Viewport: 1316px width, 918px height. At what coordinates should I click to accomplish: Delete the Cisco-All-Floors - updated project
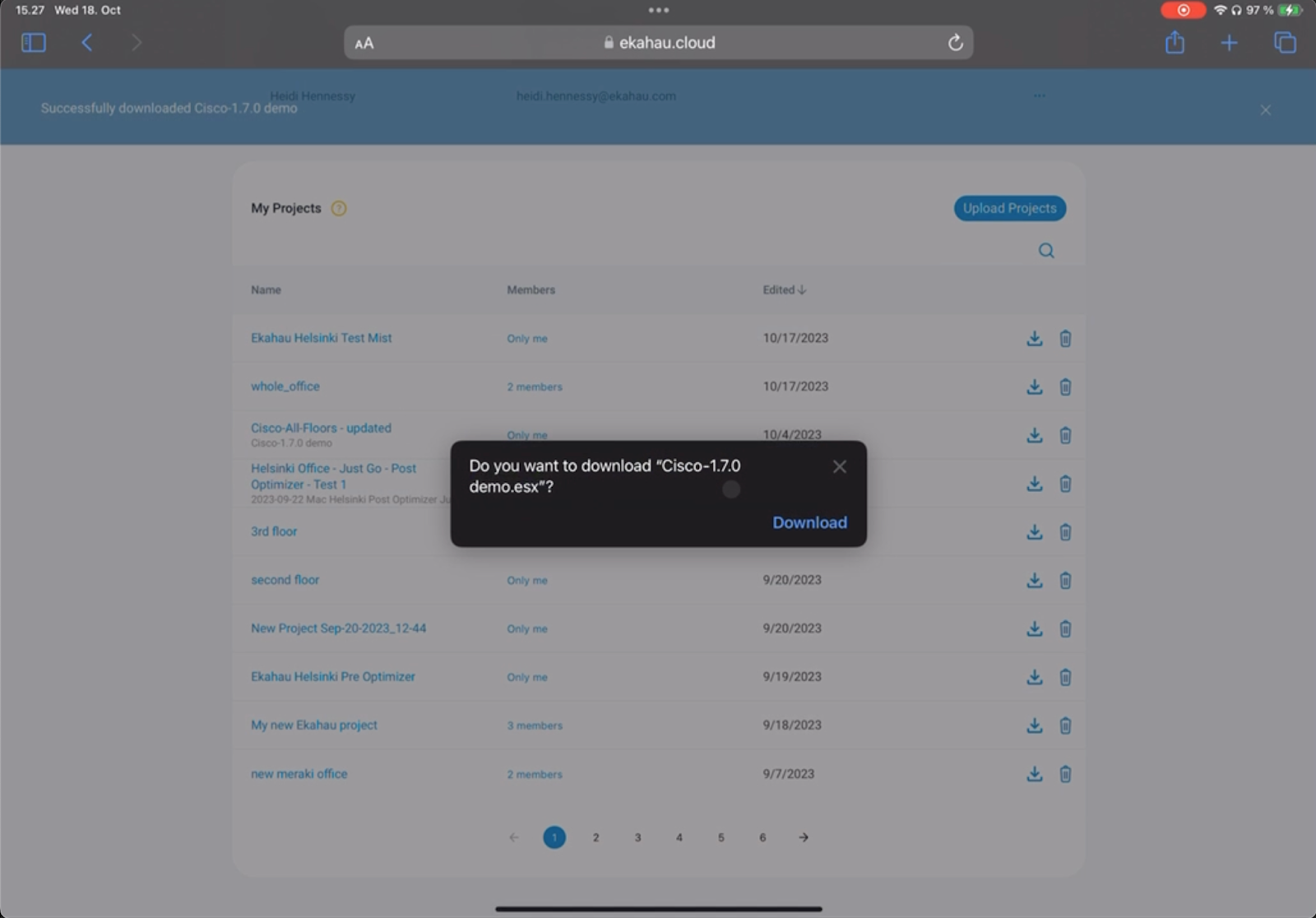pyautogui.click(x=1065, y=435)
